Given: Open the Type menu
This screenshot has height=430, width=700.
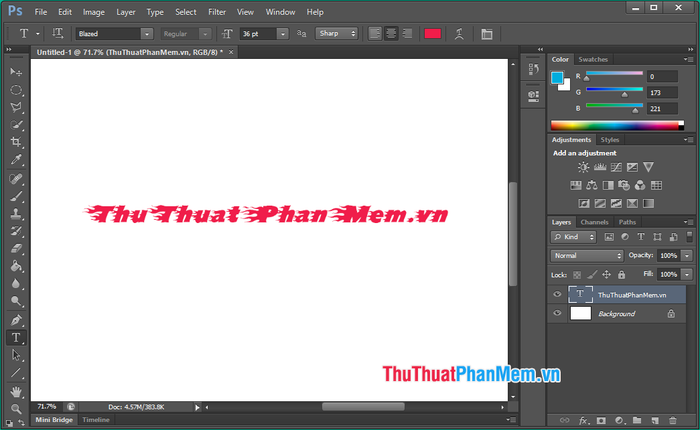Looking at the screenshot, I should pos(155,12).
